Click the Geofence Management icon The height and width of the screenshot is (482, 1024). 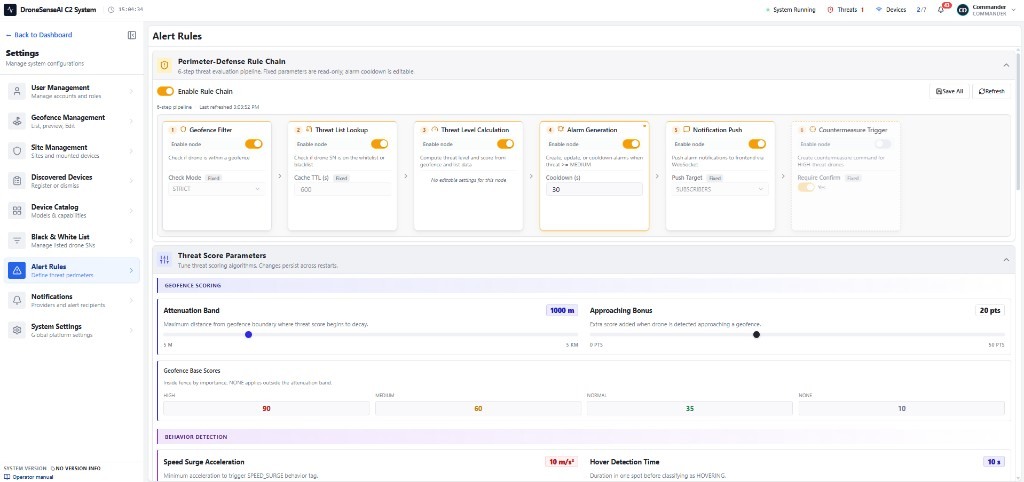[17, 121]
